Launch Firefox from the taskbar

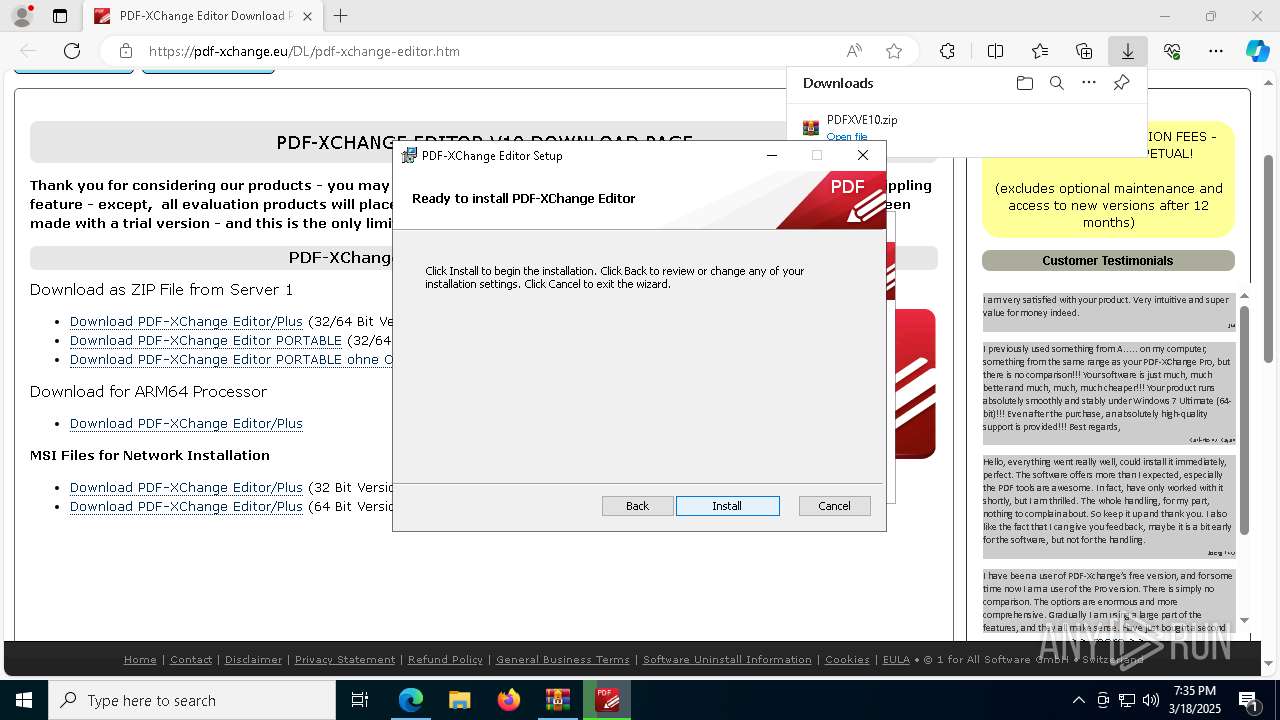509,700
